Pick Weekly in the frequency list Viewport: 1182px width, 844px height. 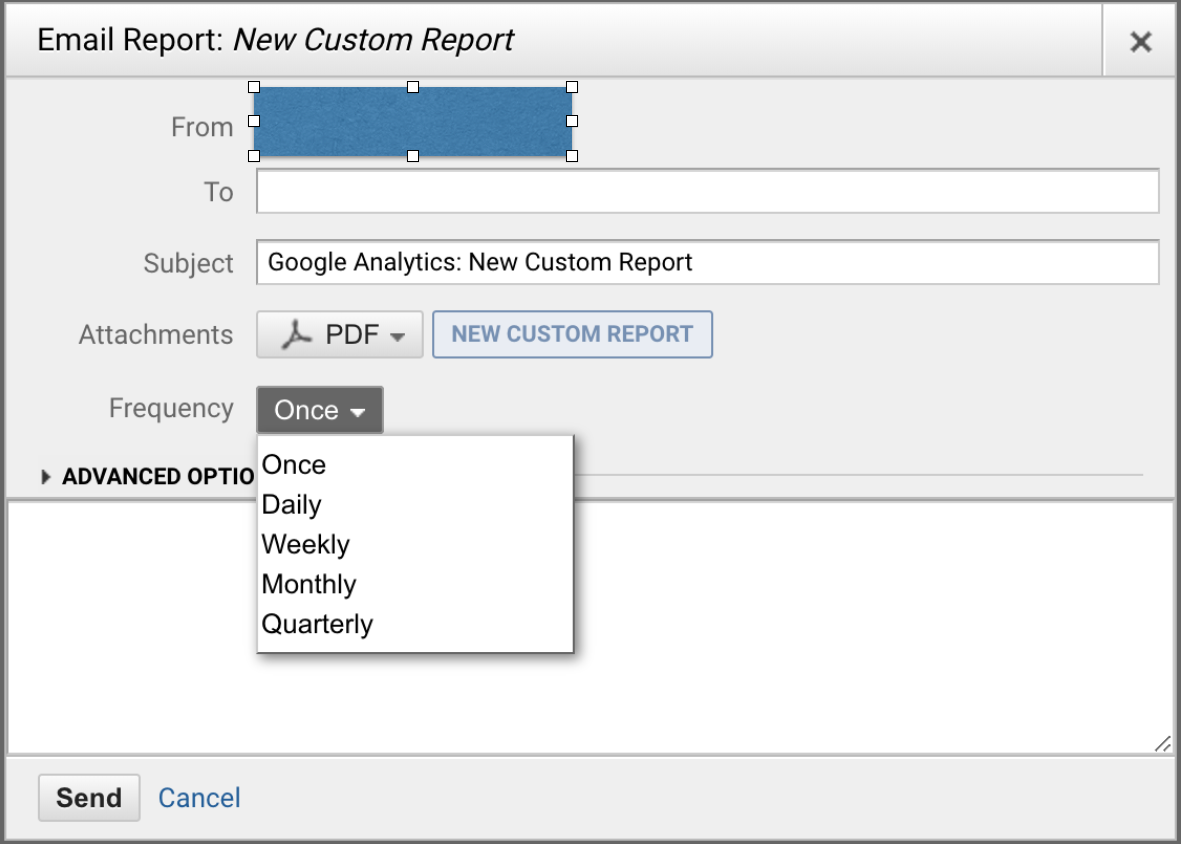tap(305, 545)
